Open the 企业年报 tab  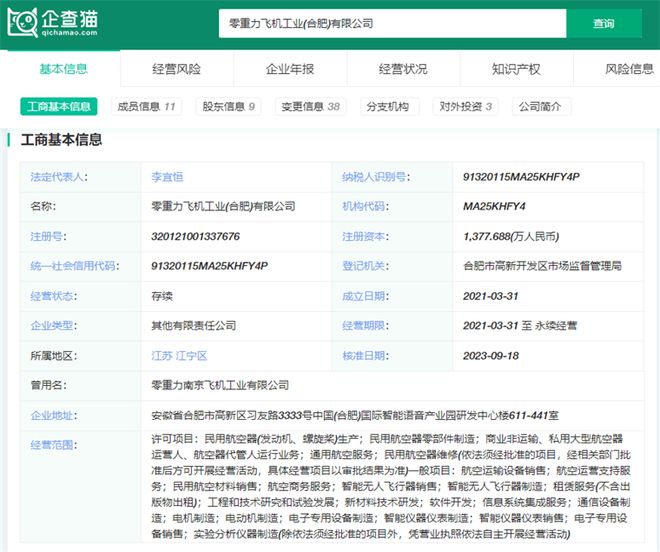coord(290,69)
